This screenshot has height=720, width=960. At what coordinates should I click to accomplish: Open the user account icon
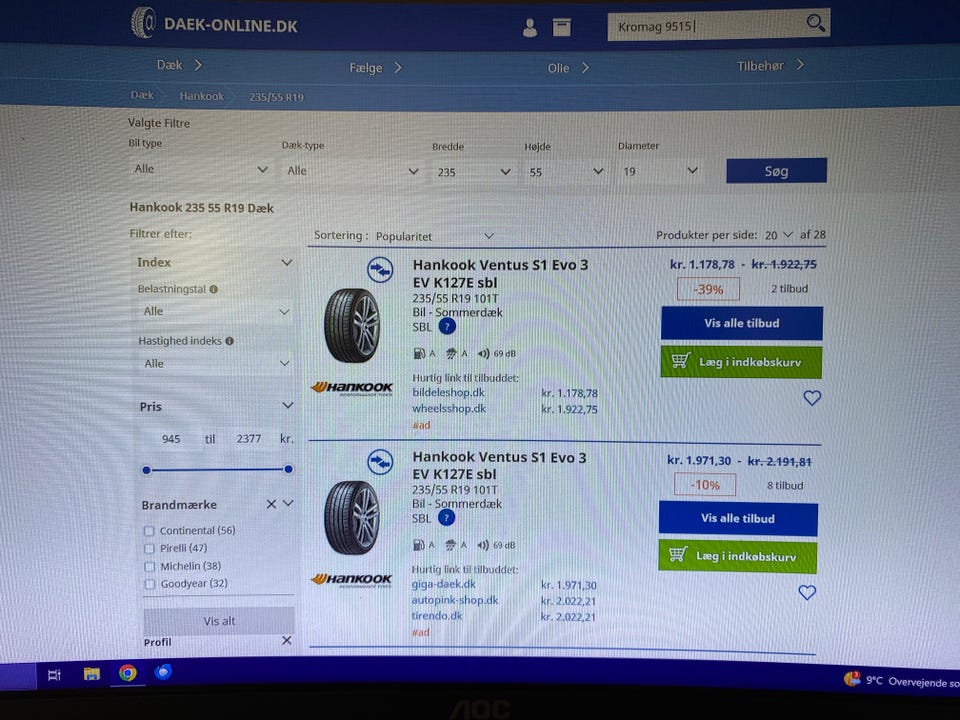point(530,28)
